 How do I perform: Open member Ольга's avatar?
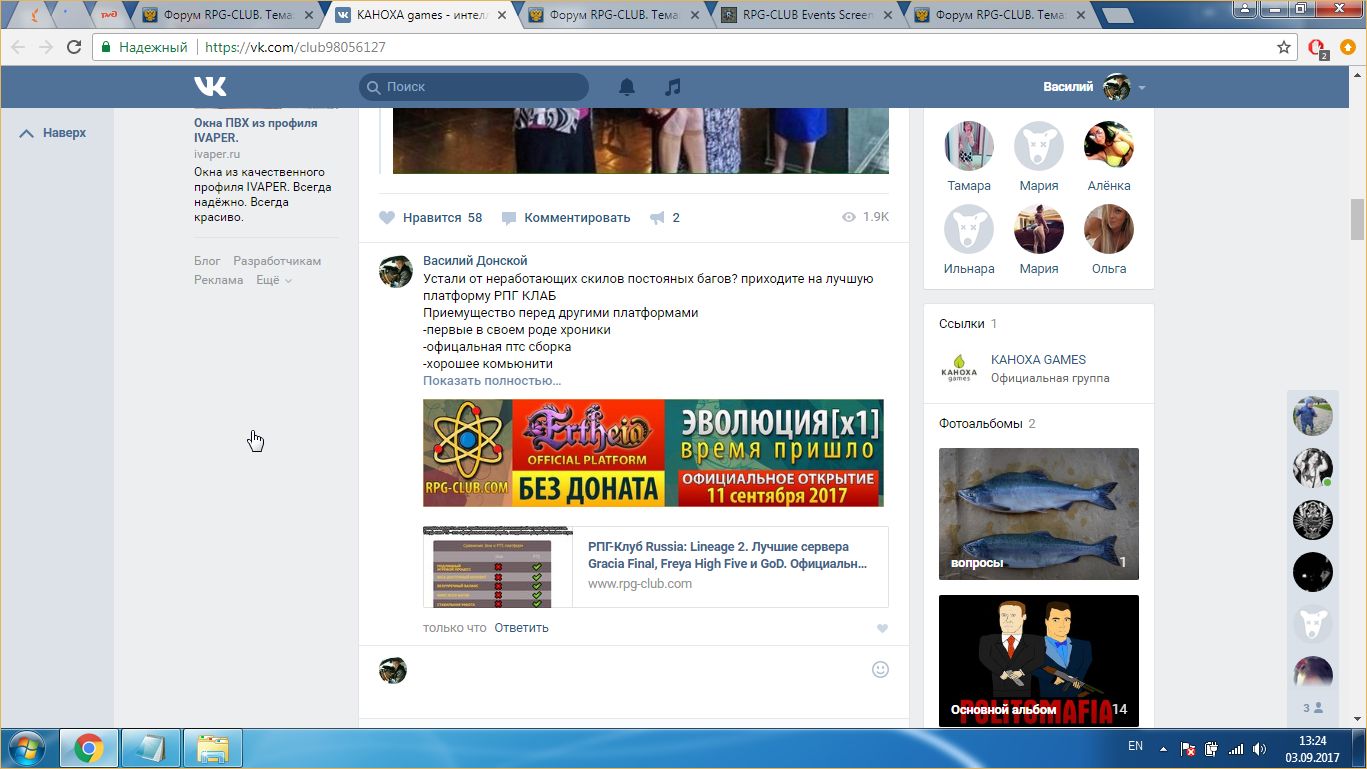coord(1109,229)
